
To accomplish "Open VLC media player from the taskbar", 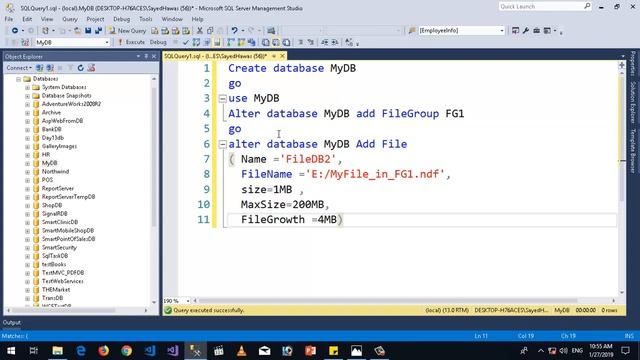I will coord(242,351).
